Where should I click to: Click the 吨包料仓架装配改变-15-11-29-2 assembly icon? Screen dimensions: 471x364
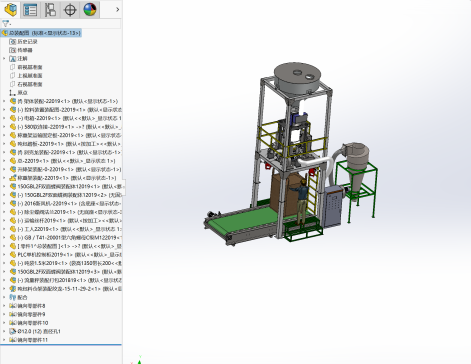13,289
